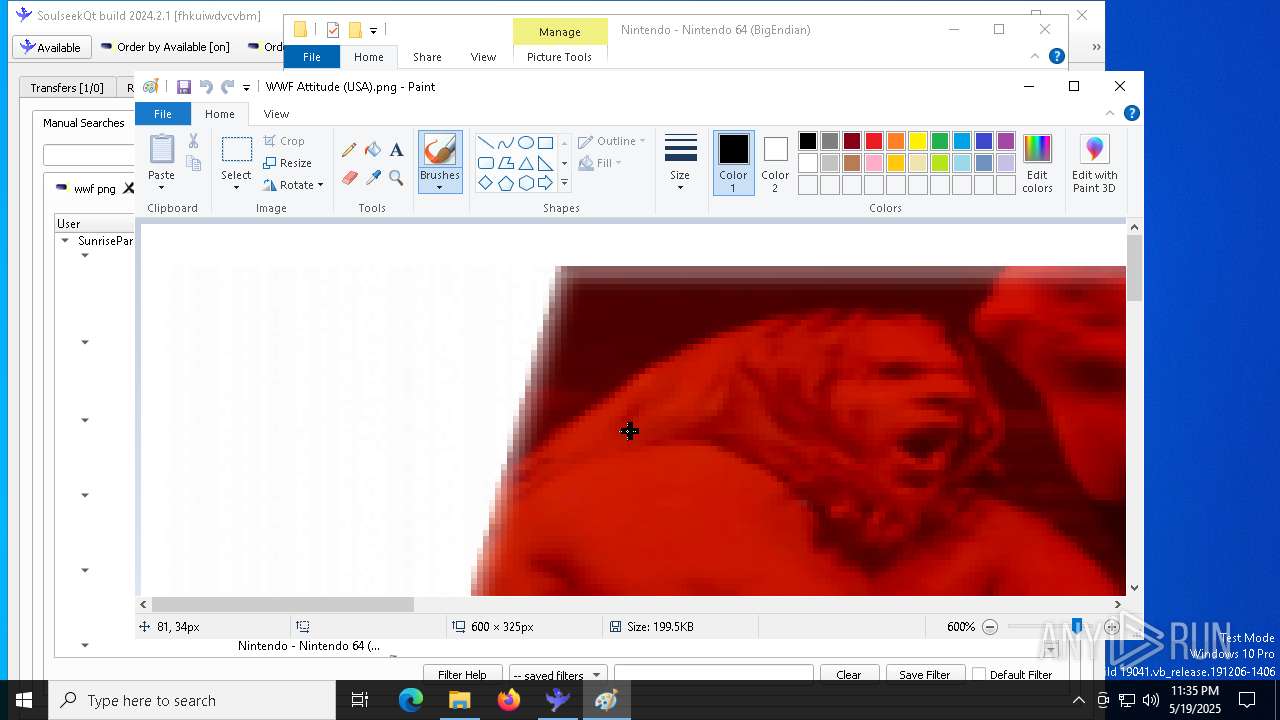Choose the Hexagon shape
This screenshot has width=1280, height=720.
coord(526,183)
